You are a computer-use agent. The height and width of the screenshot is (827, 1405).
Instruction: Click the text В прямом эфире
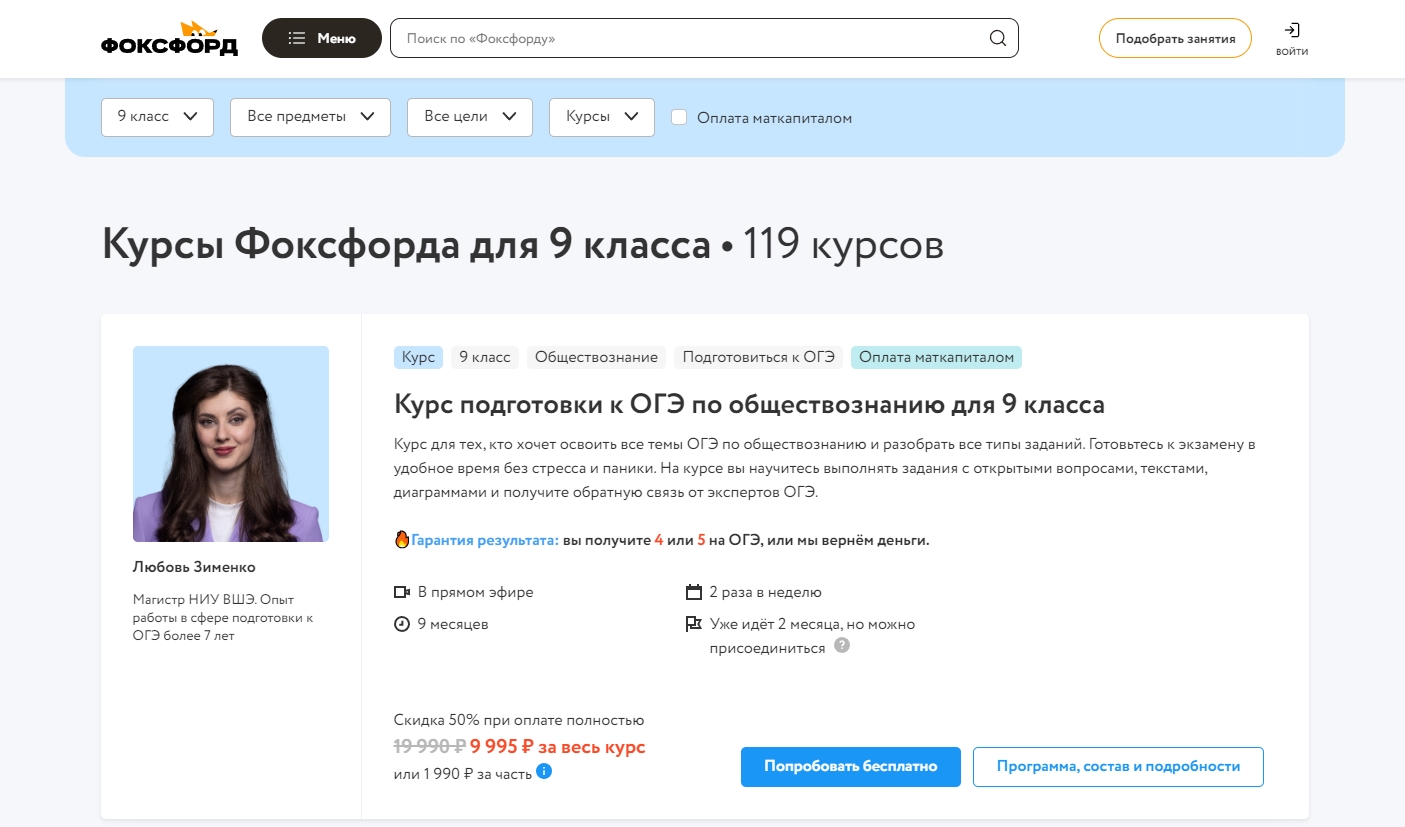475,592
